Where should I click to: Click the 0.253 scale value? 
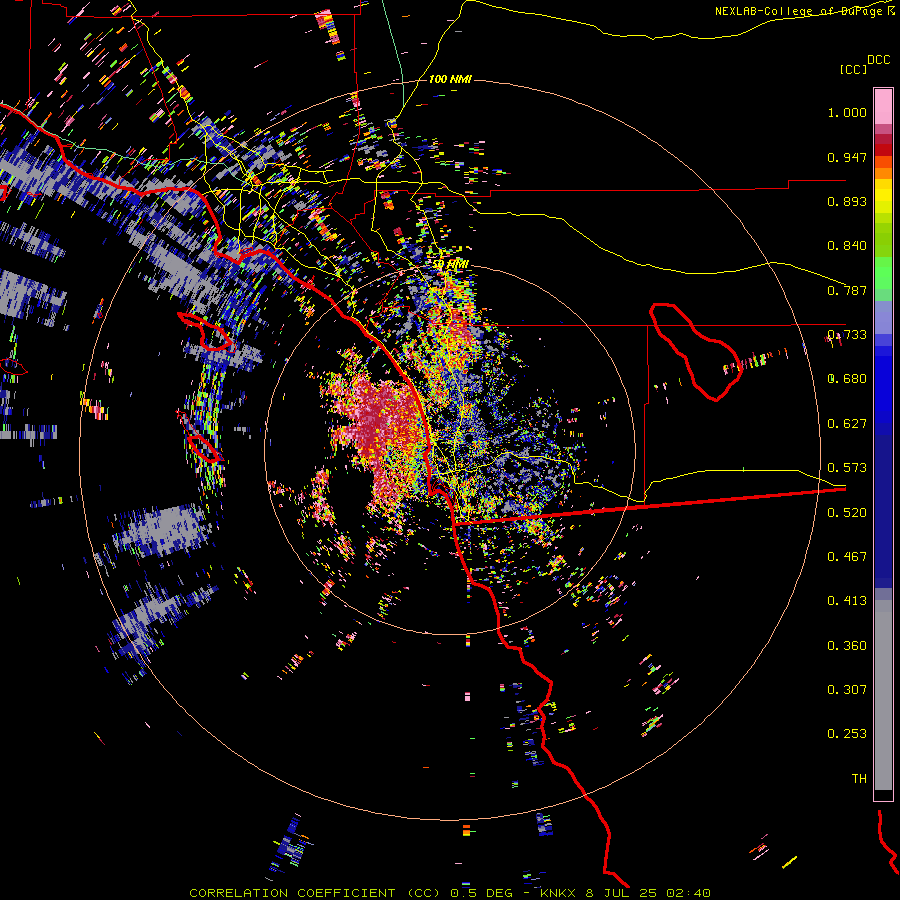847,734
